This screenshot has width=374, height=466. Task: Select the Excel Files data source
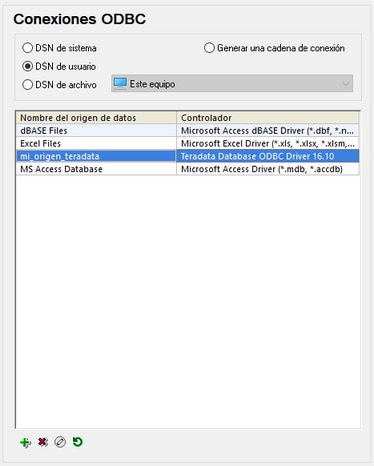(x=188, y=143)
